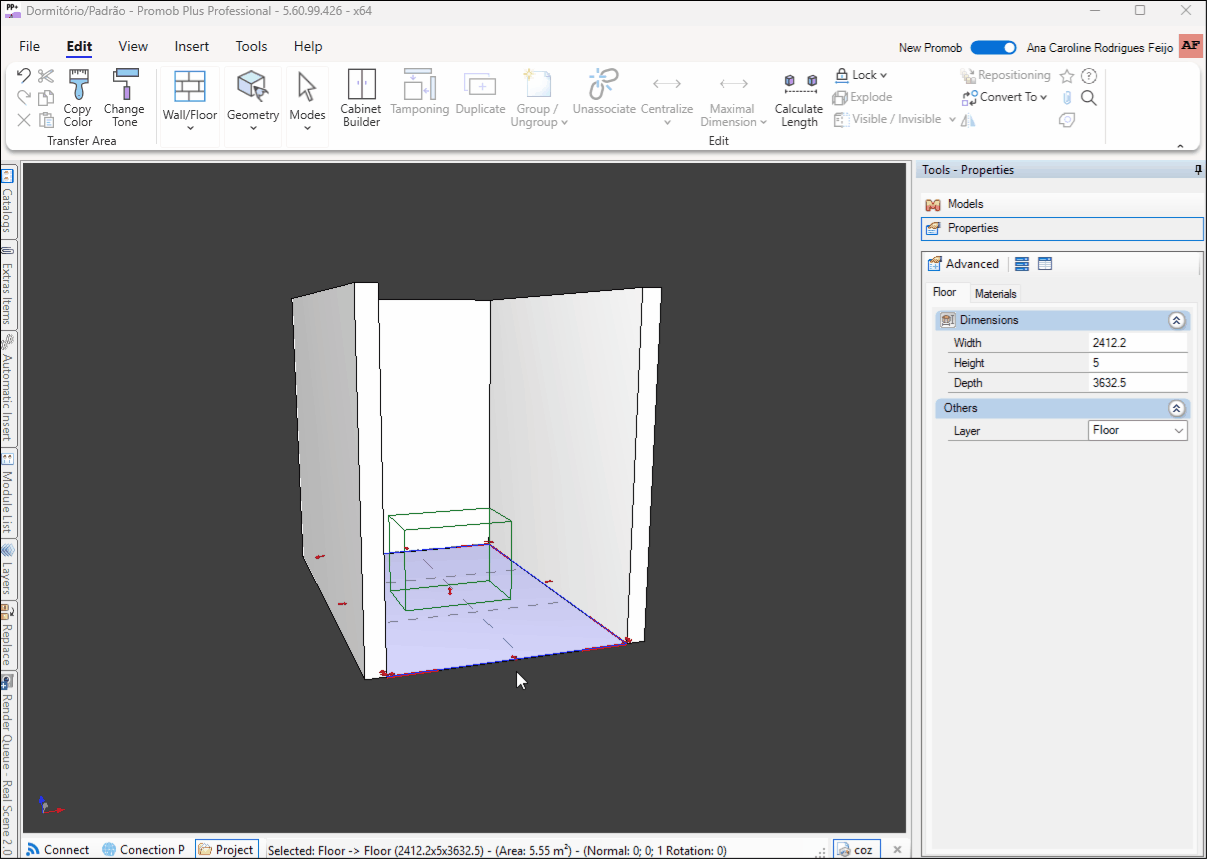Pin the Tools - Properties panel
This screenshot has height=859, width=1207.
[x=1198, y=170]
